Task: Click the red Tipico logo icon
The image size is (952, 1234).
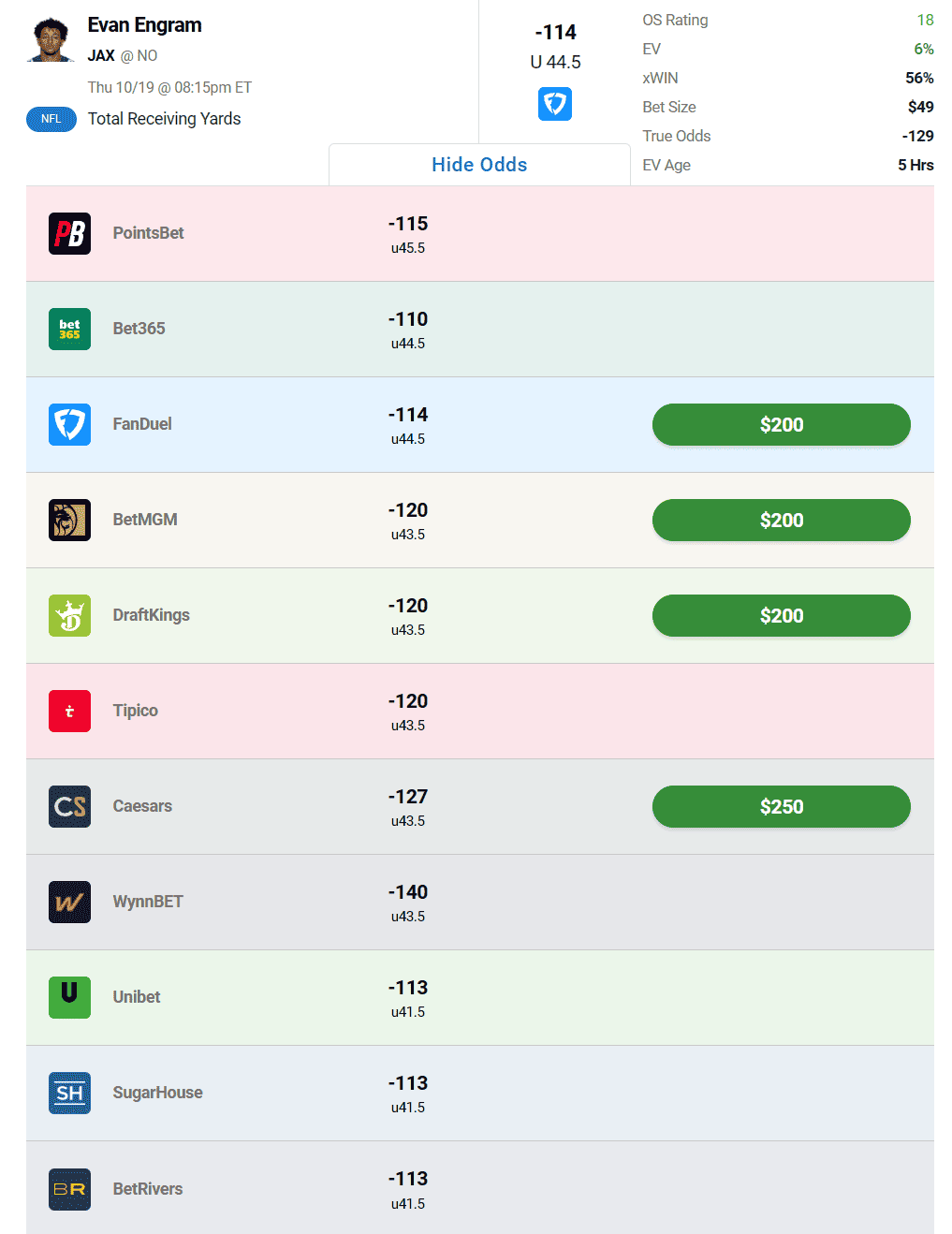Action: click(69, 712)
